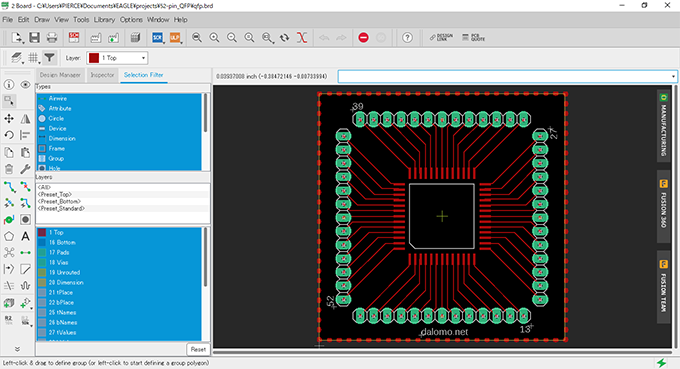The width and height of the screenshot is (680, 369).
Task: Toggle Airwire type in filter list
Action: pos(118,98)
